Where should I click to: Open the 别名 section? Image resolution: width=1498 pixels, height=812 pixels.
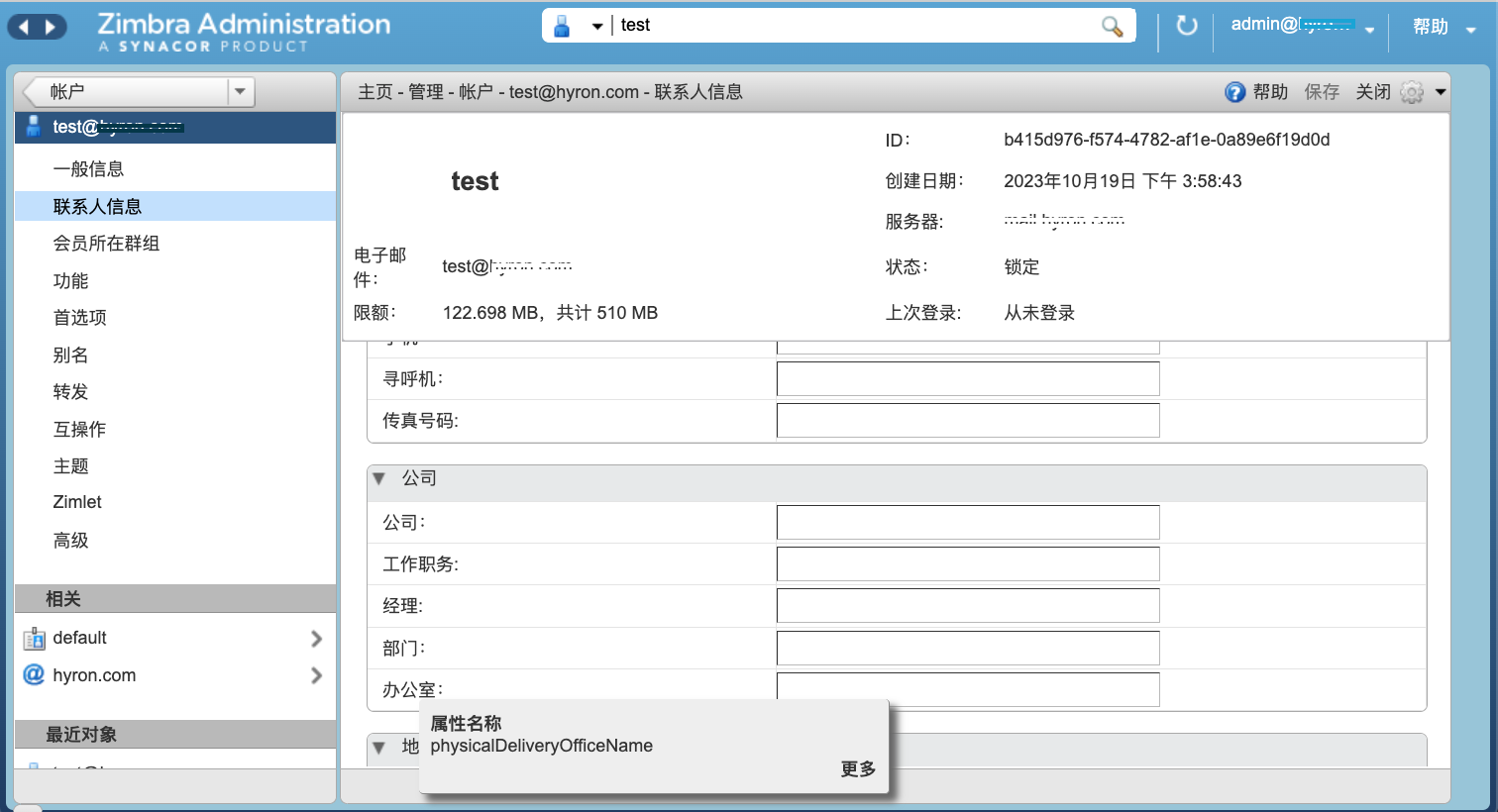coord(175,355)
